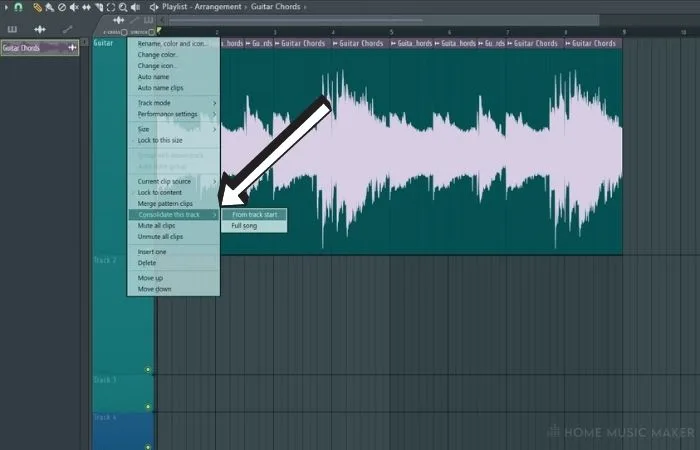Select Guitar track header name
The image size is (700, 450).
[x=103, y=43]
